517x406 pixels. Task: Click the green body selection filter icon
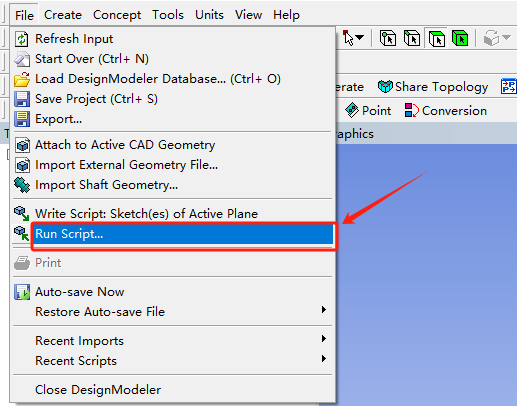click(460, 38)
